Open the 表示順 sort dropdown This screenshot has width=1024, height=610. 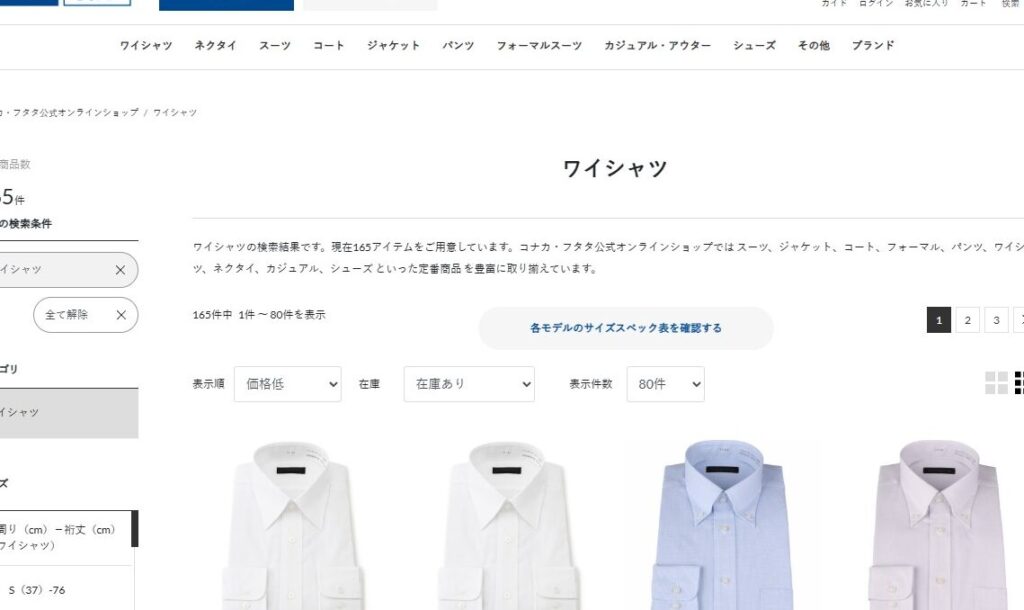[x=287, y=384]
